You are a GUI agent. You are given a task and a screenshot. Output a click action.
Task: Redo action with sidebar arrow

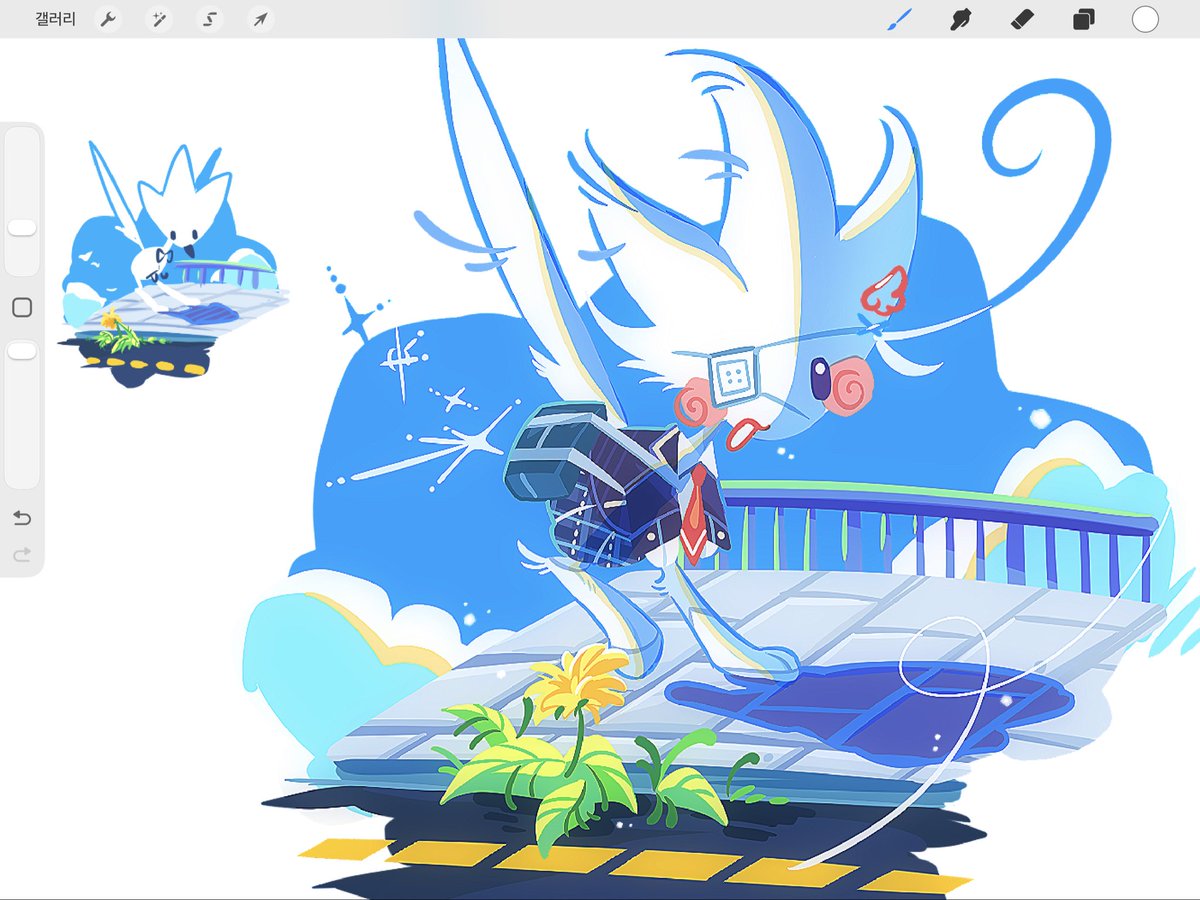[22, 554]
